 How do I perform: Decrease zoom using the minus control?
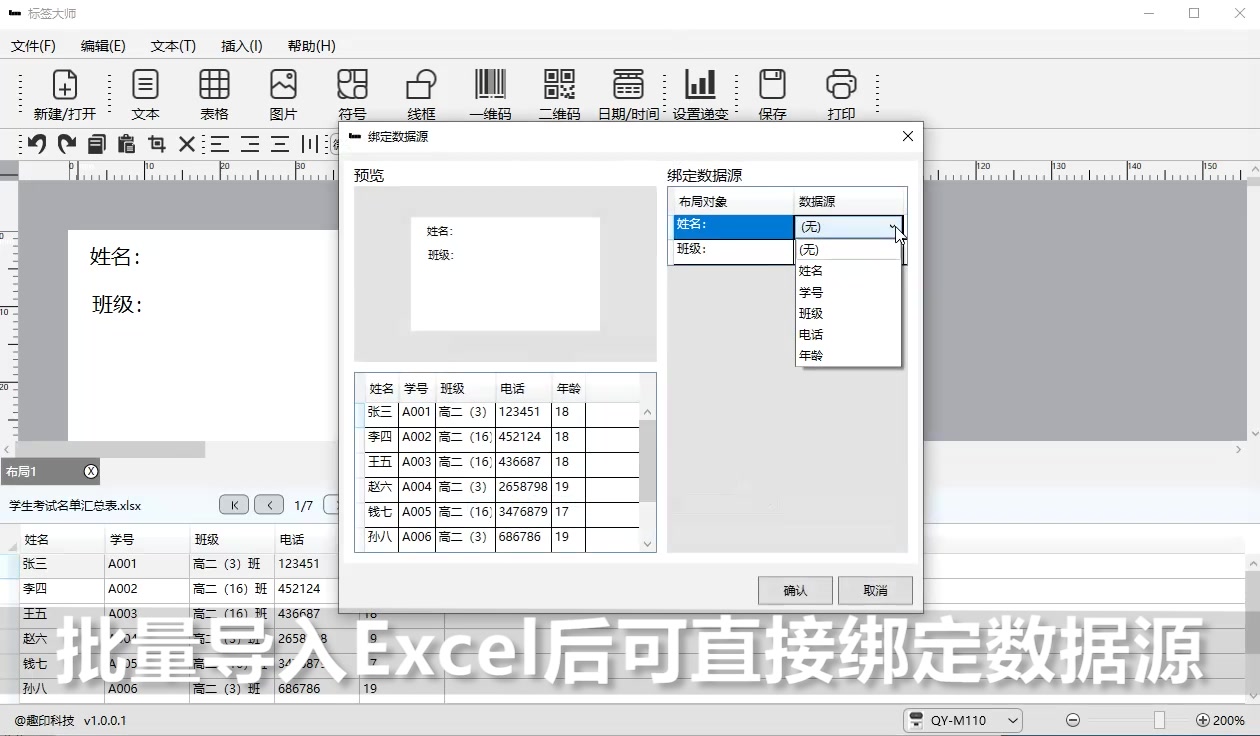pyautogui.click(x=1073, y=720)
